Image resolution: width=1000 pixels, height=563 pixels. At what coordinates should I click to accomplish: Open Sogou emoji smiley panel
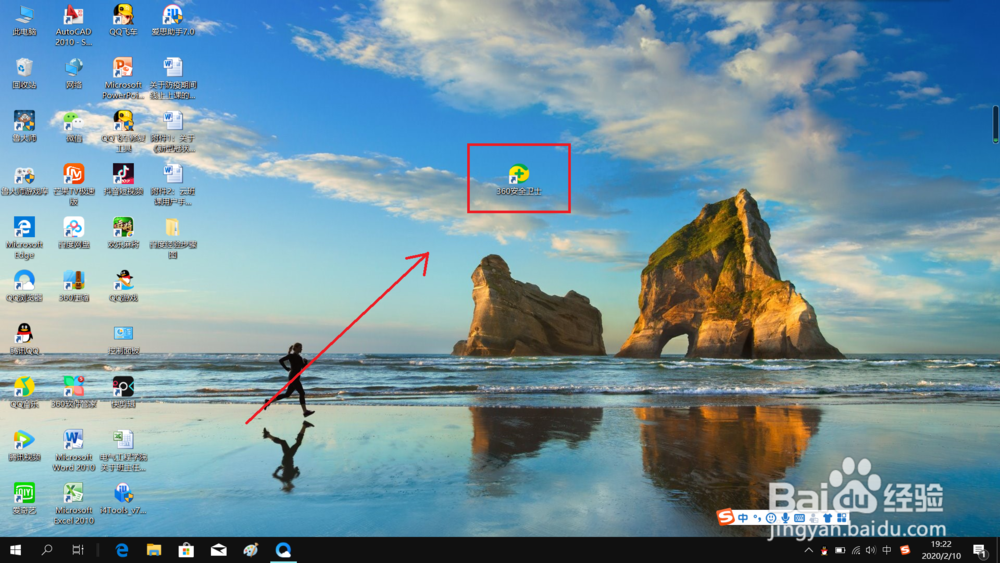point(771,518)
